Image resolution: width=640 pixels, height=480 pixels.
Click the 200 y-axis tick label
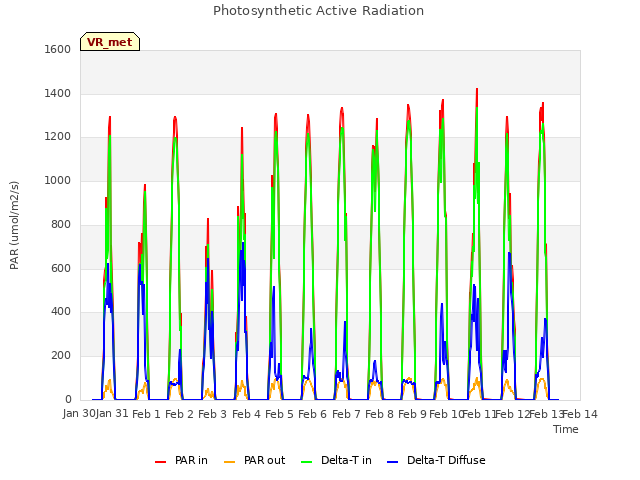(x=61, y=356)
